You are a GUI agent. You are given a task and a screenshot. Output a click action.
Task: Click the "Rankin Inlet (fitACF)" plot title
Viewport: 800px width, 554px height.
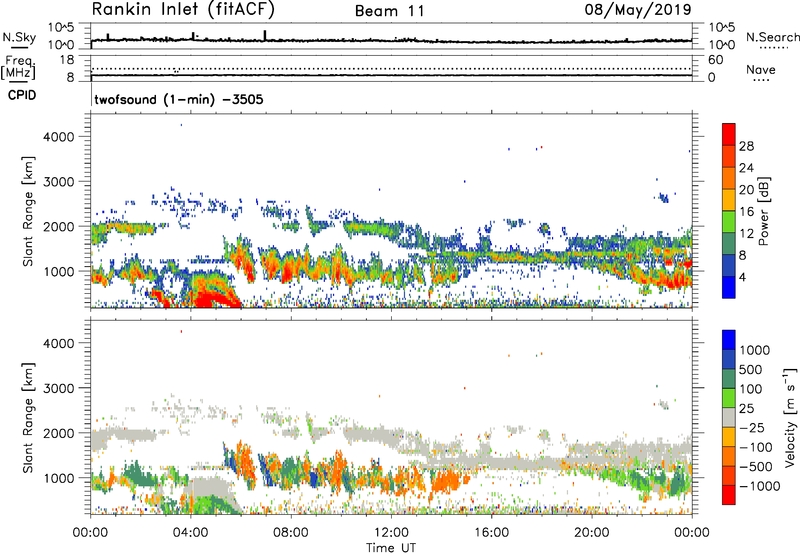point(183,10)
